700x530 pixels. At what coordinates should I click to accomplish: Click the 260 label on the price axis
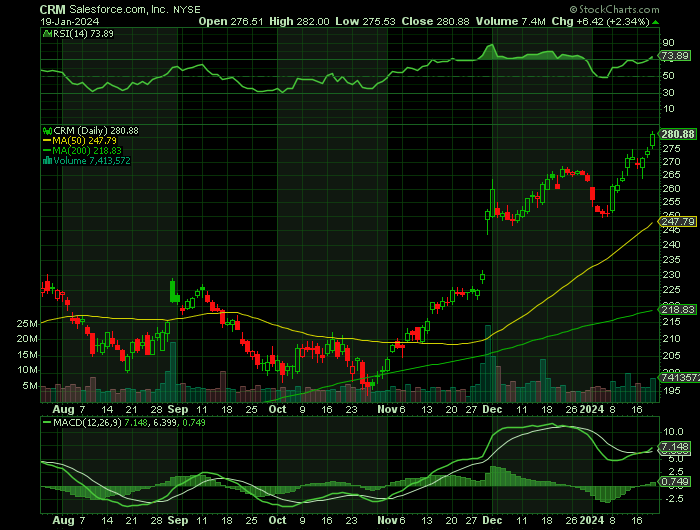click(671, 189)
